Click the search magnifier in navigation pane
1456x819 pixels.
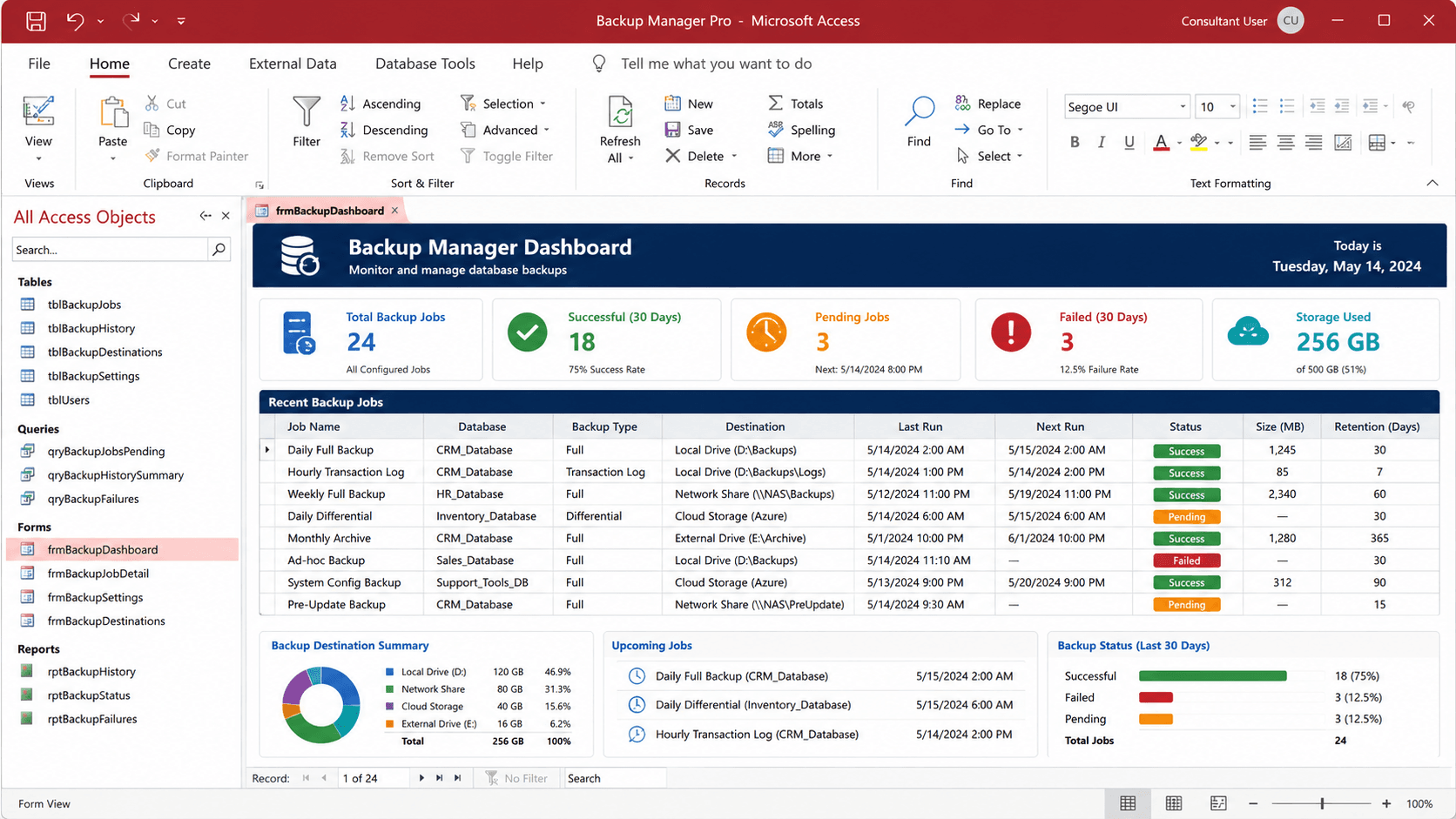219,250
